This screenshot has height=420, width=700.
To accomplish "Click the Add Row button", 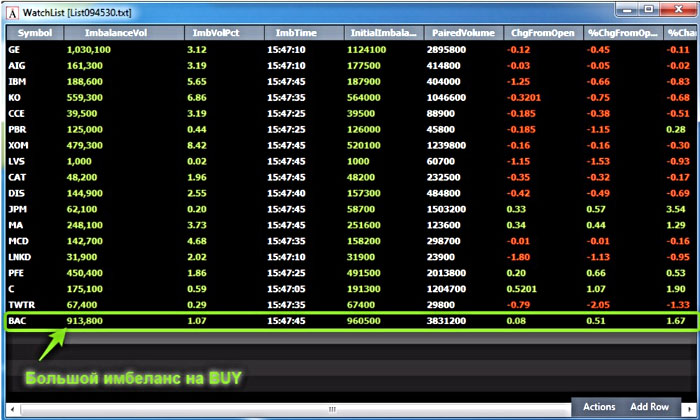I will [x=650, y=407].
